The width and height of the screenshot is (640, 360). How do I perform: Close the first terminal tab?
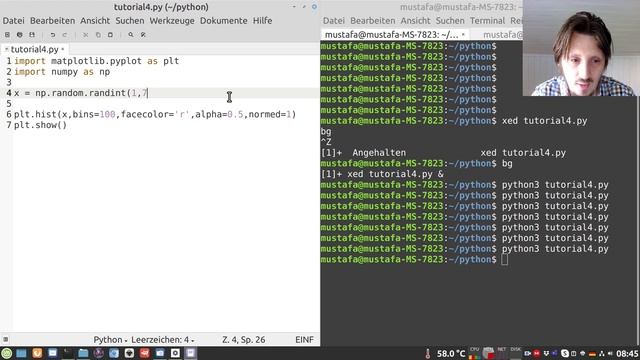pos(463,35)
